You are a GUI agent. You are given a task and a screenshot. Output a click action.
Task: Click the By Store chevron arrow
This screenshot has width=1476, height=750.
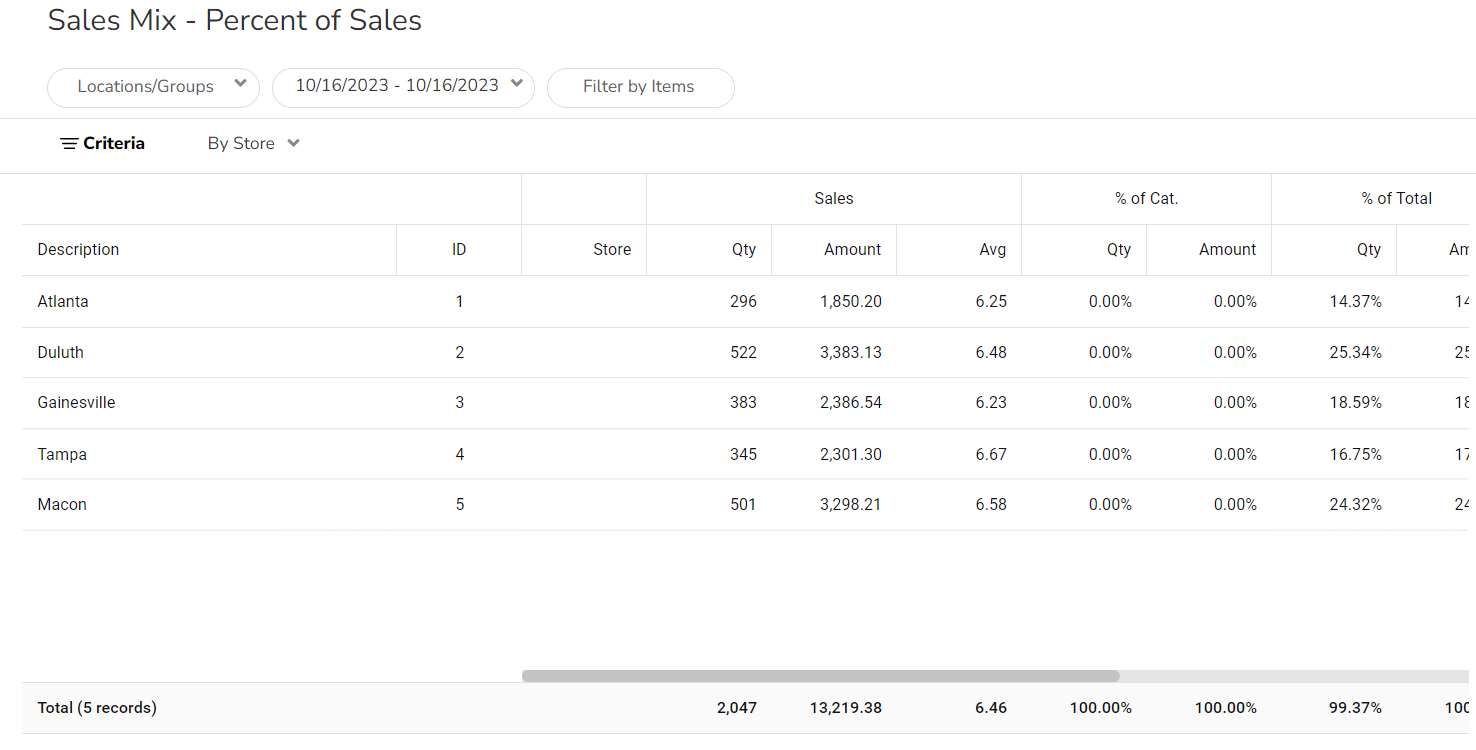click(x=293, y=144)
